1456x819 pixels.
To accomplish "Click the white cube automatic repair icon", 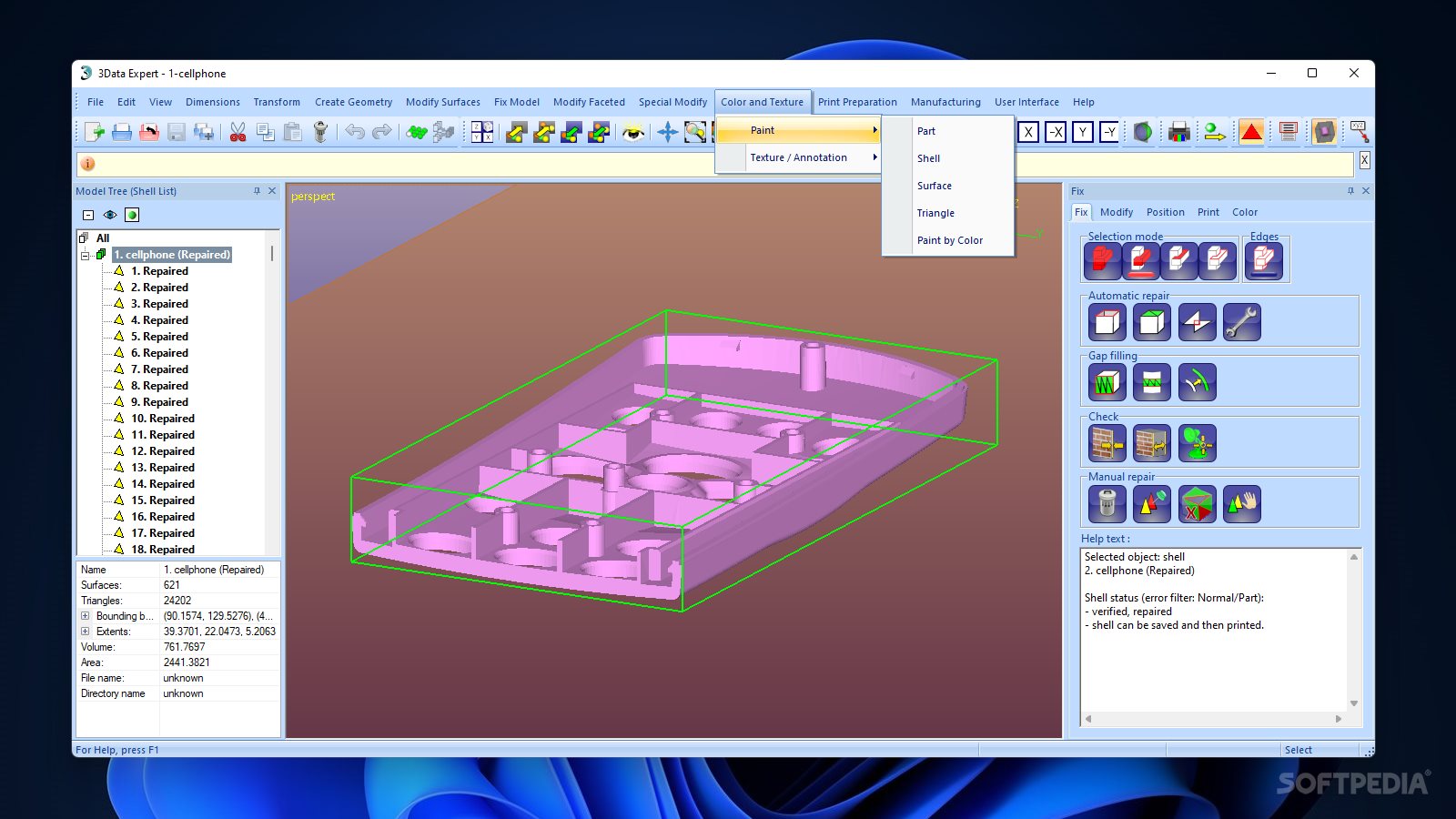I will tap(1107, 322).
